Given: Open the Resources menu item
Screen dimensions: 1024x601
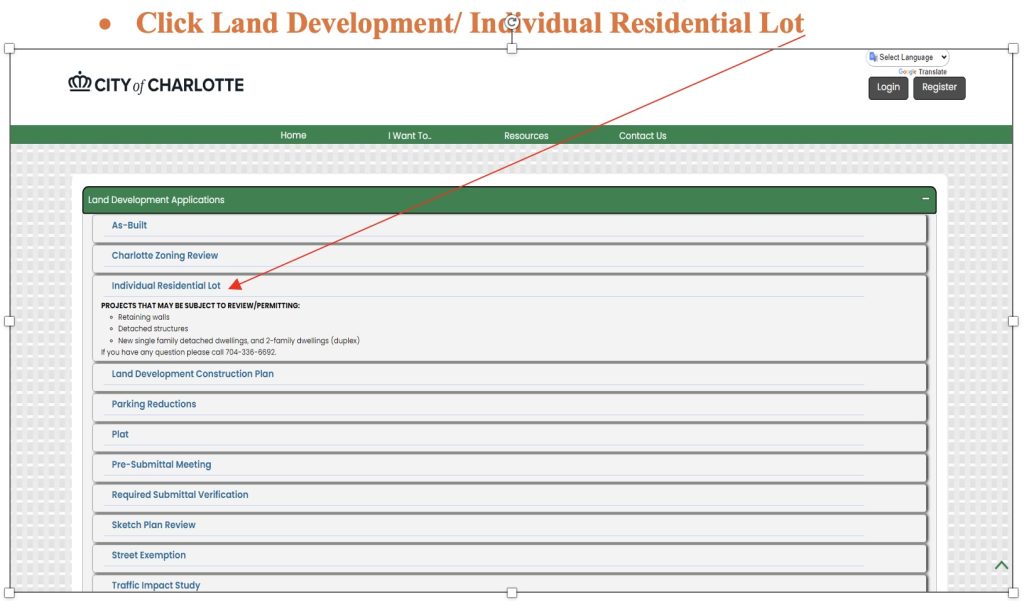Looking at the screenshot, I should point(526,136).
